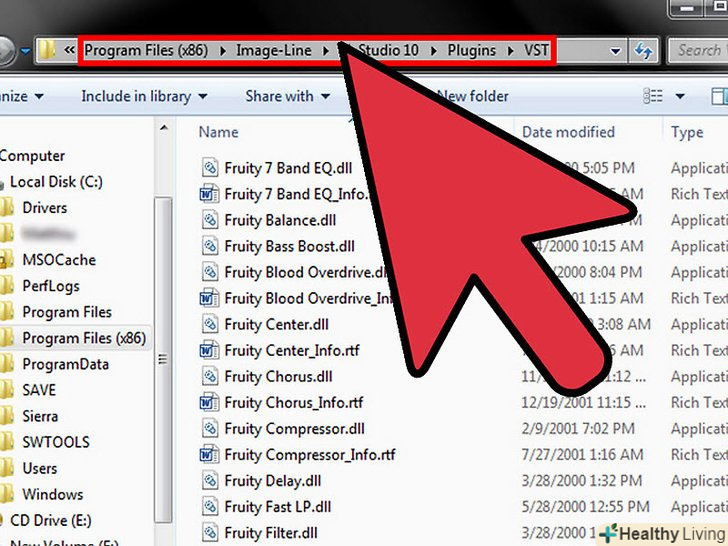Screen dimensions: 728x546
Task: Click the PerfLogs folder icon in sidebar
Action: pyautogui.click(x=7, y=286)
